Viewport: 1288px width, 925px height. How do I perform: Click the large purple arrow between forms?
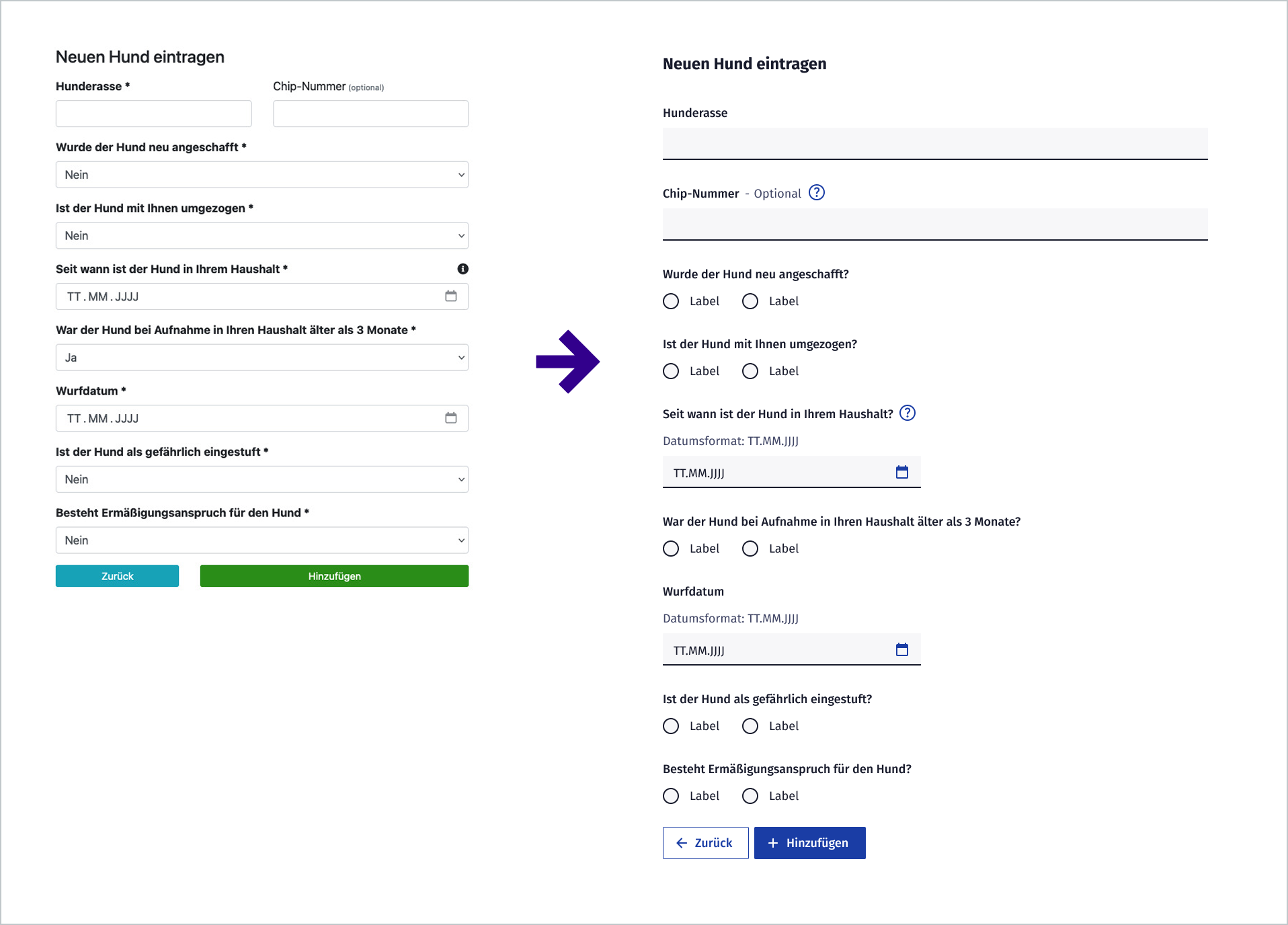tap(567, 362)
